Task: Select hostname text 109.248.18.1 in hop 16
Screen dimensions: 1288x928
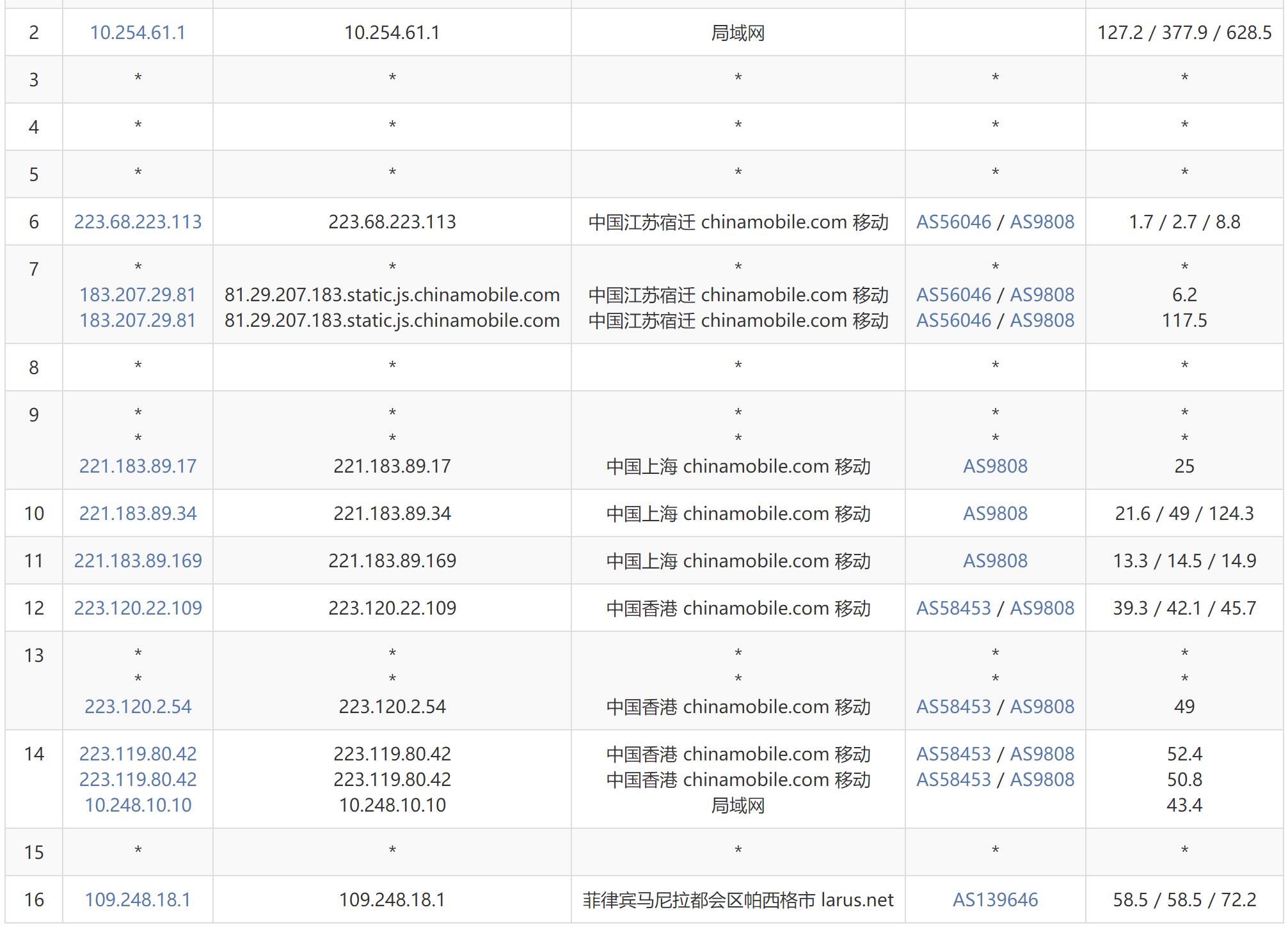Action: pos(392,900)
